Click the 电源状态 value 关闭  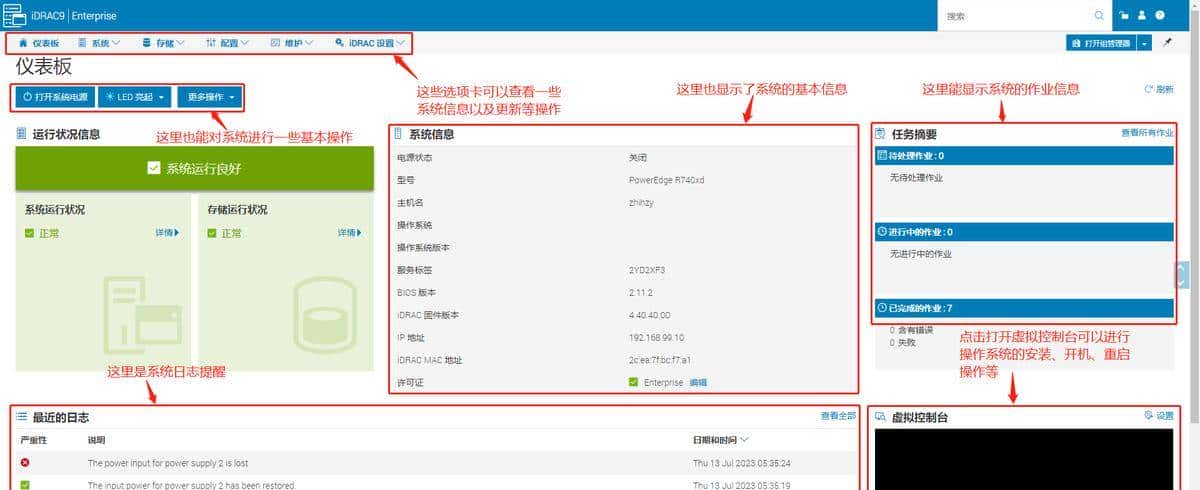pyautogui.click(x=638, y=158)
